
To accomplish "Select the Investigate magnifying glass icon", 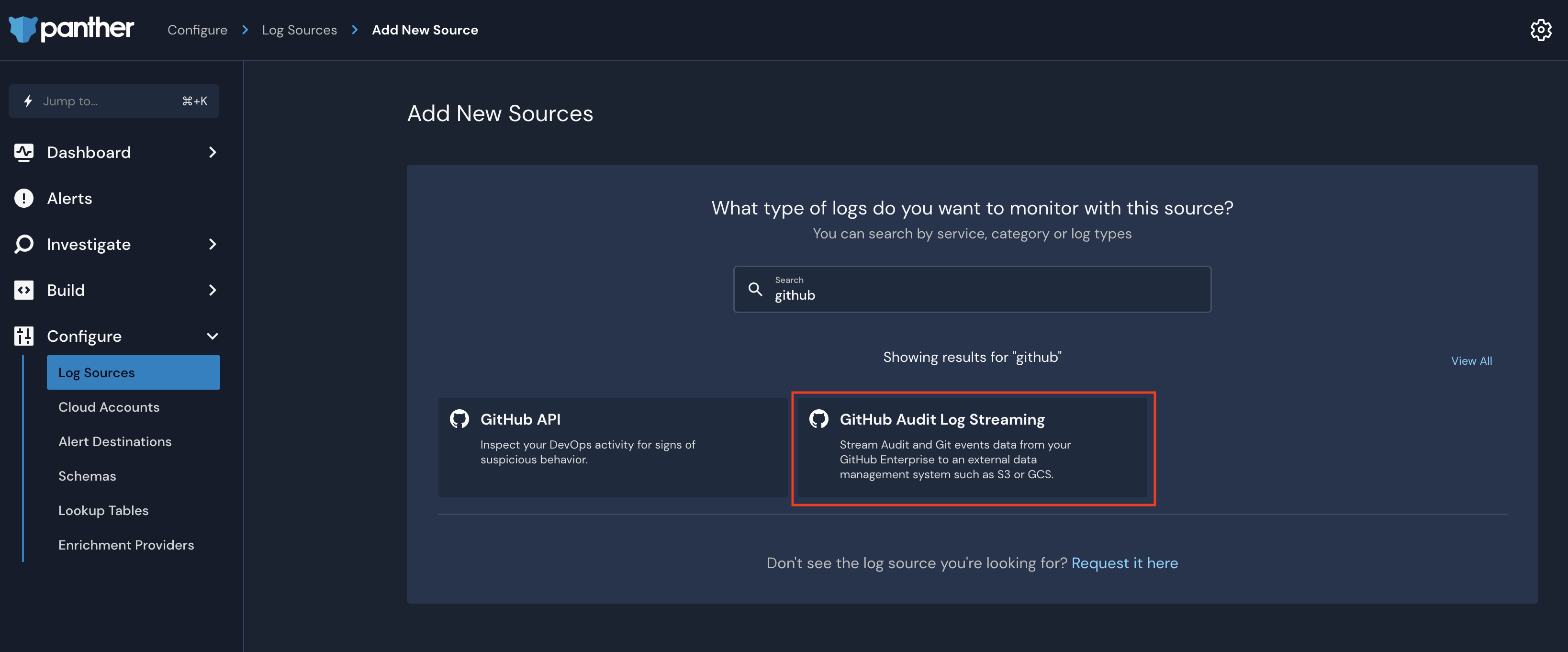I will [23, 244].
